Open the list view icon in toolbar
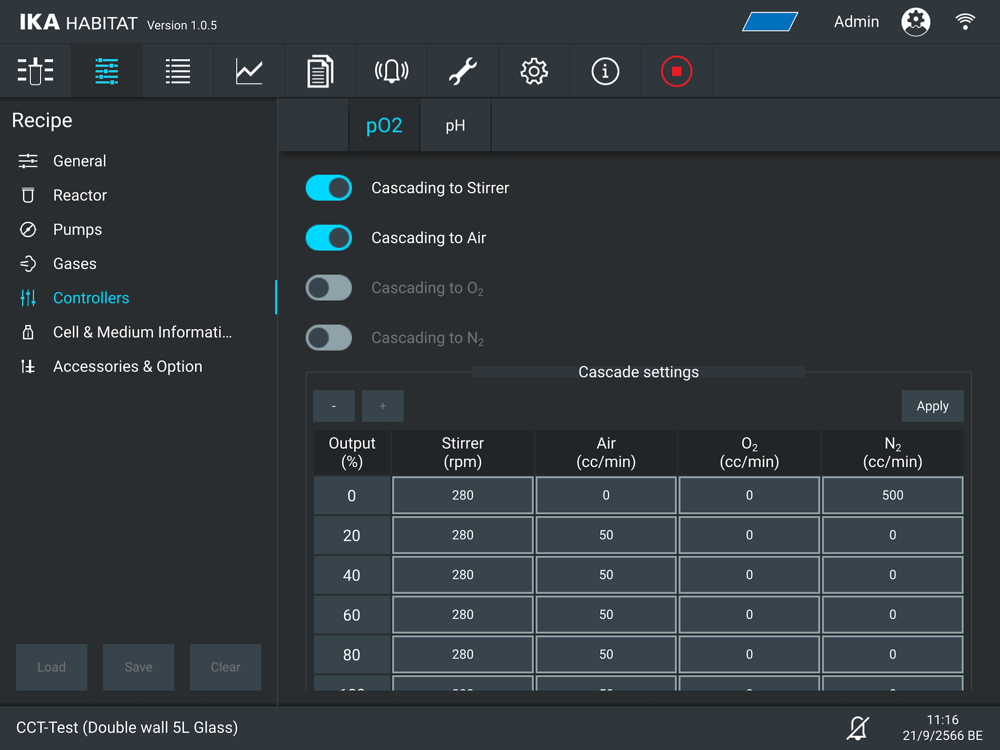Screen dimensions: 1000x750 click(x=178, y=71)
